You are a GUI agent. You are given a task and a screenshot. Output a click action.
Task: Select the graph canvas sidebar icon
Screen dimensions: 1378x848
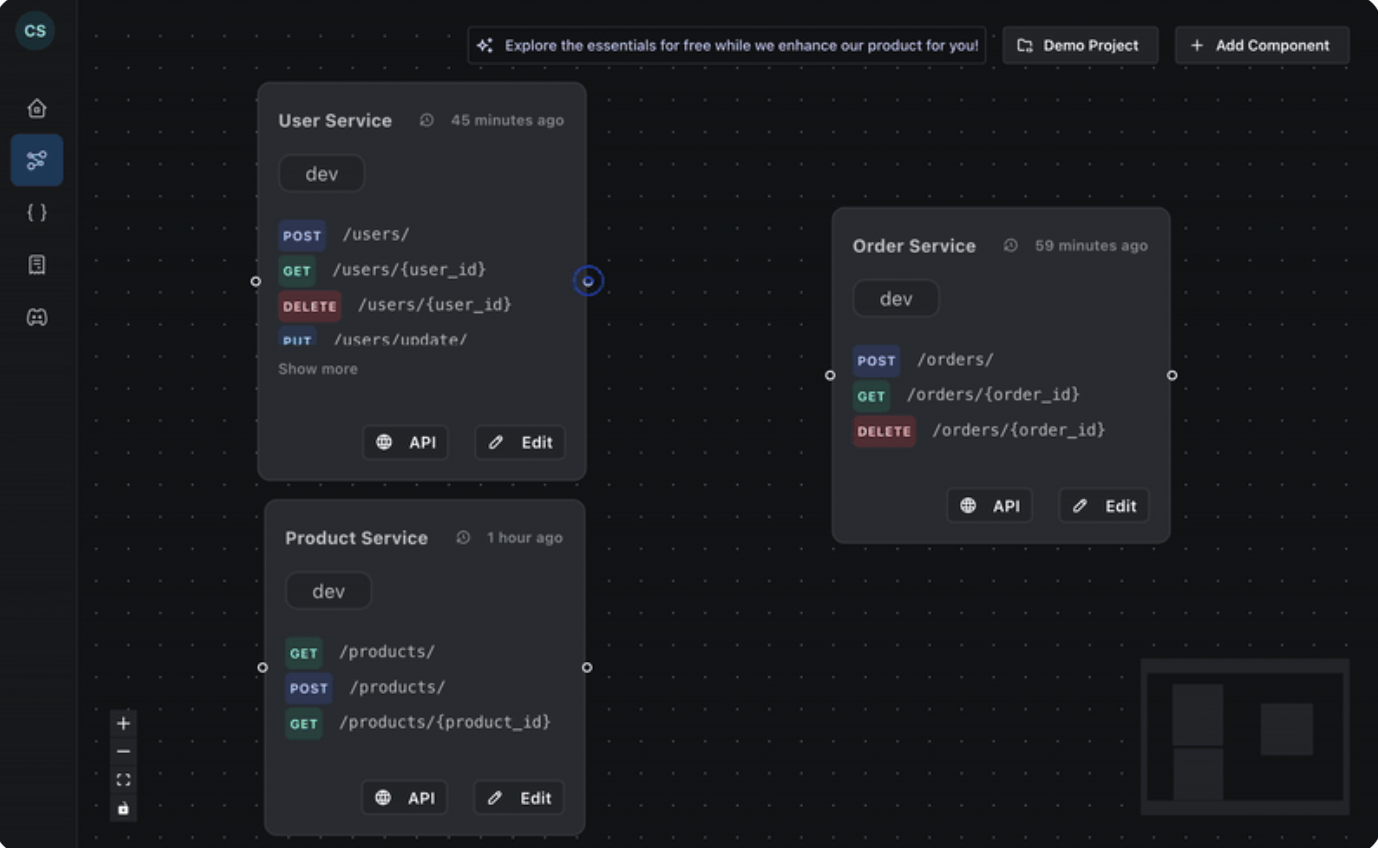[x=37, y=160]
